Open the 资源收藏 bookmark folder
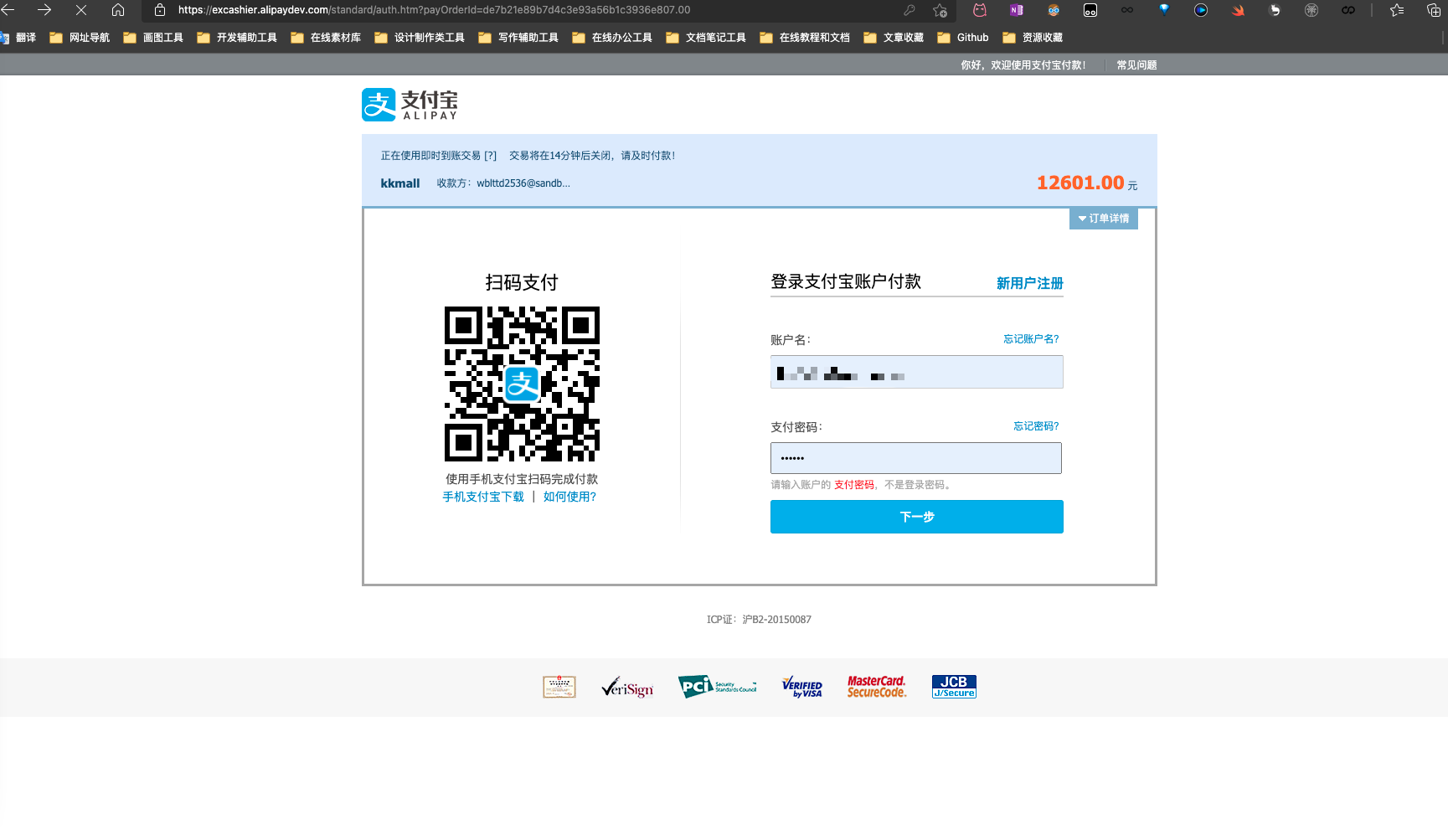1448x840 pixels. tap(1033, 38)
